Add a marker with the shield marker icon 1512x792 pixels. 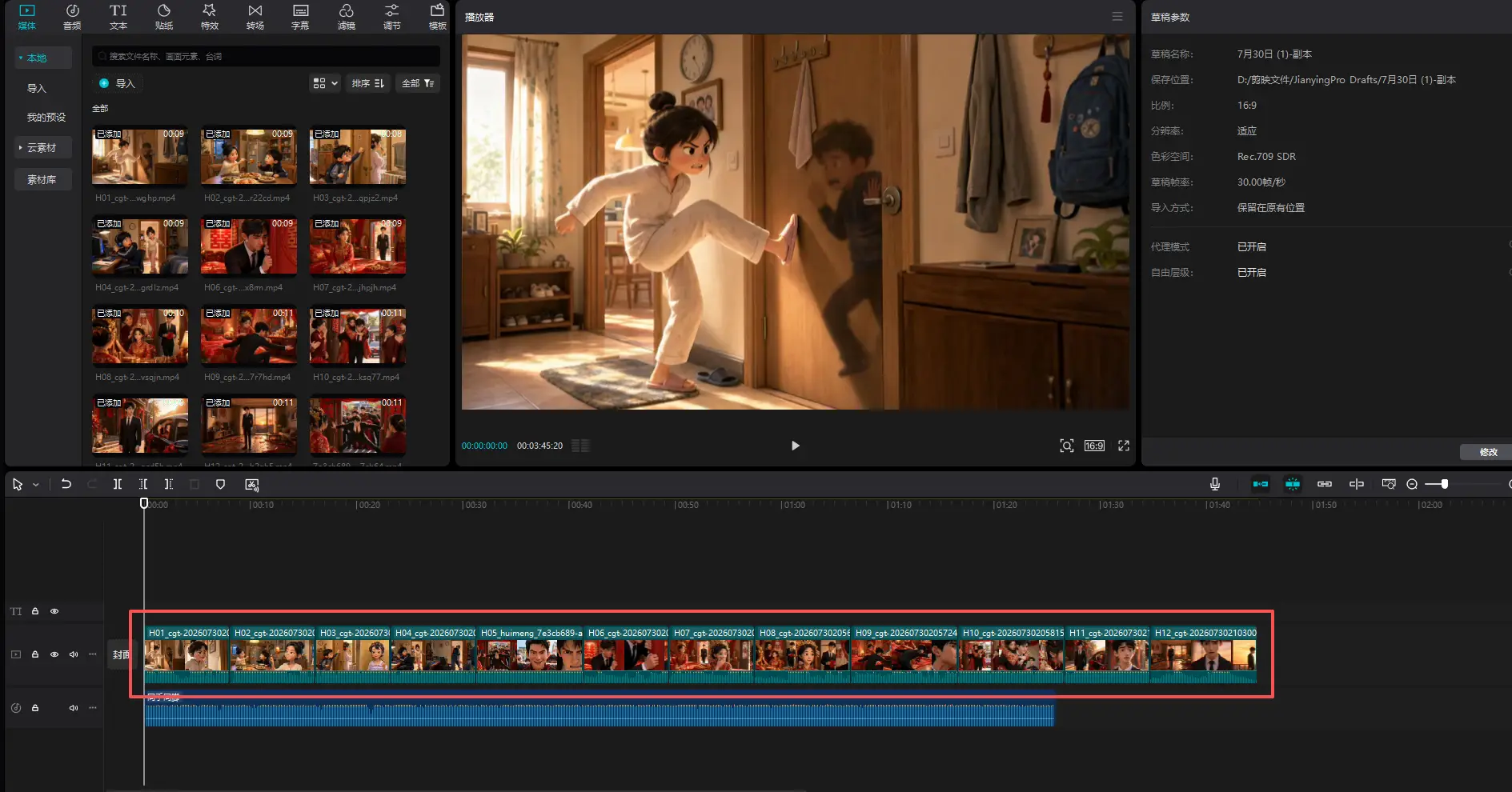[221, 484]
